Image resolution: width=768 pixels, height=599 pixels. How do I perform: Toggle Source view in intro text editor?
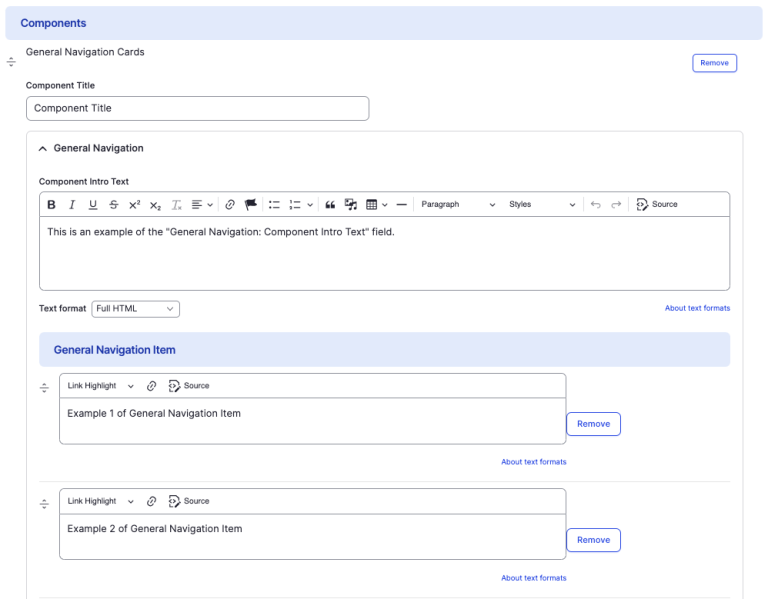click(x=657, y=205)
